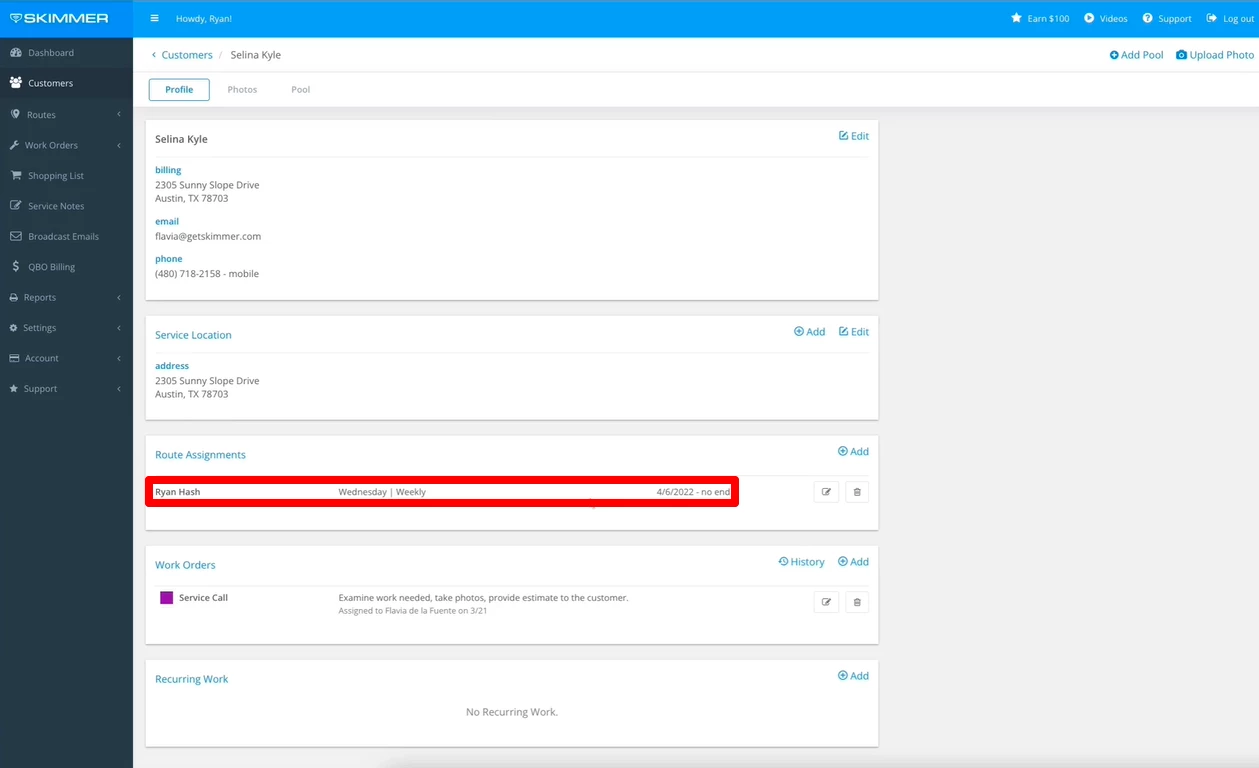Add a new Work Order
1259x768 pixels.
[853, 562]
